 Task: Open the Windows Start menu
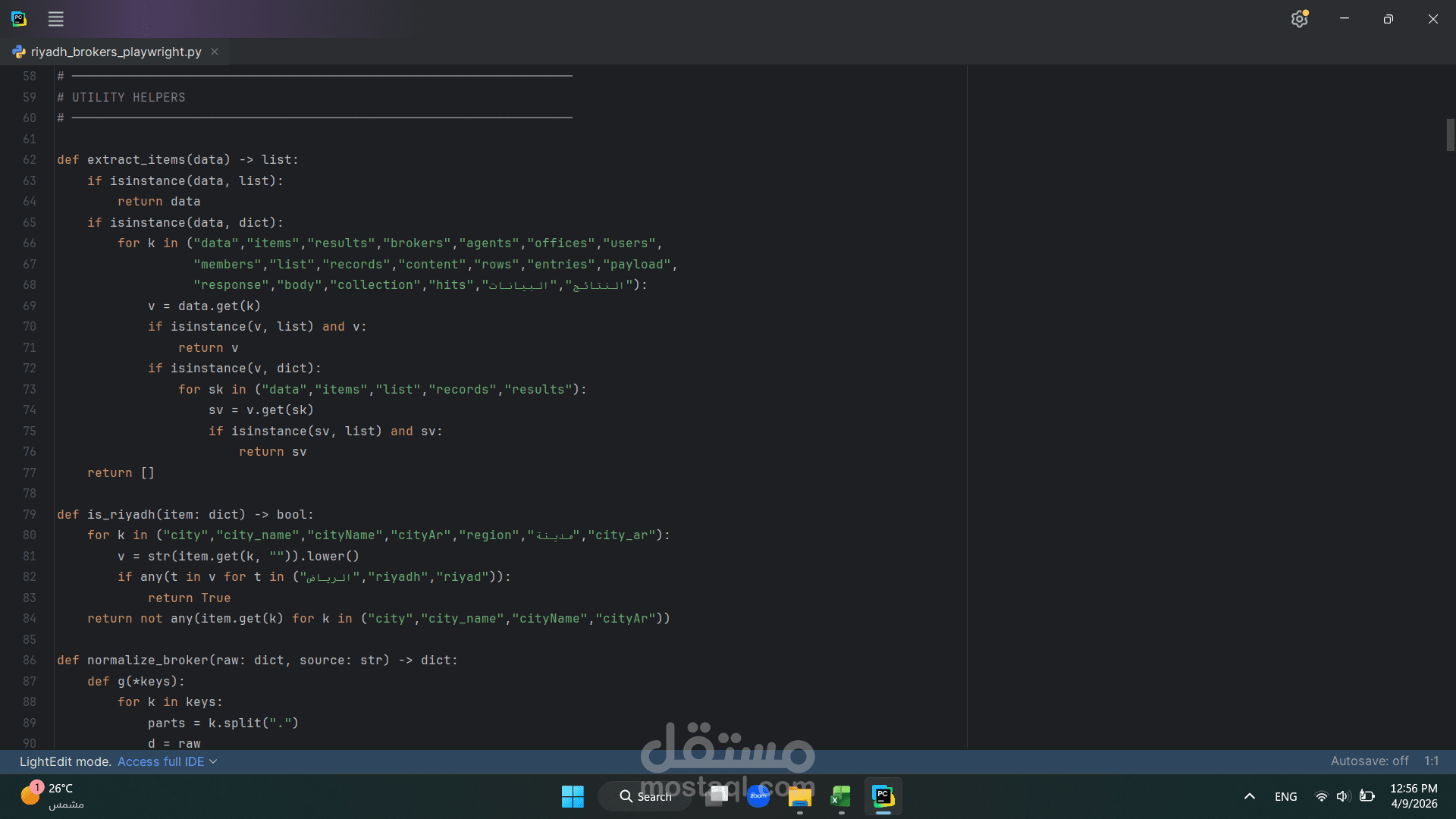pos(573,796)
